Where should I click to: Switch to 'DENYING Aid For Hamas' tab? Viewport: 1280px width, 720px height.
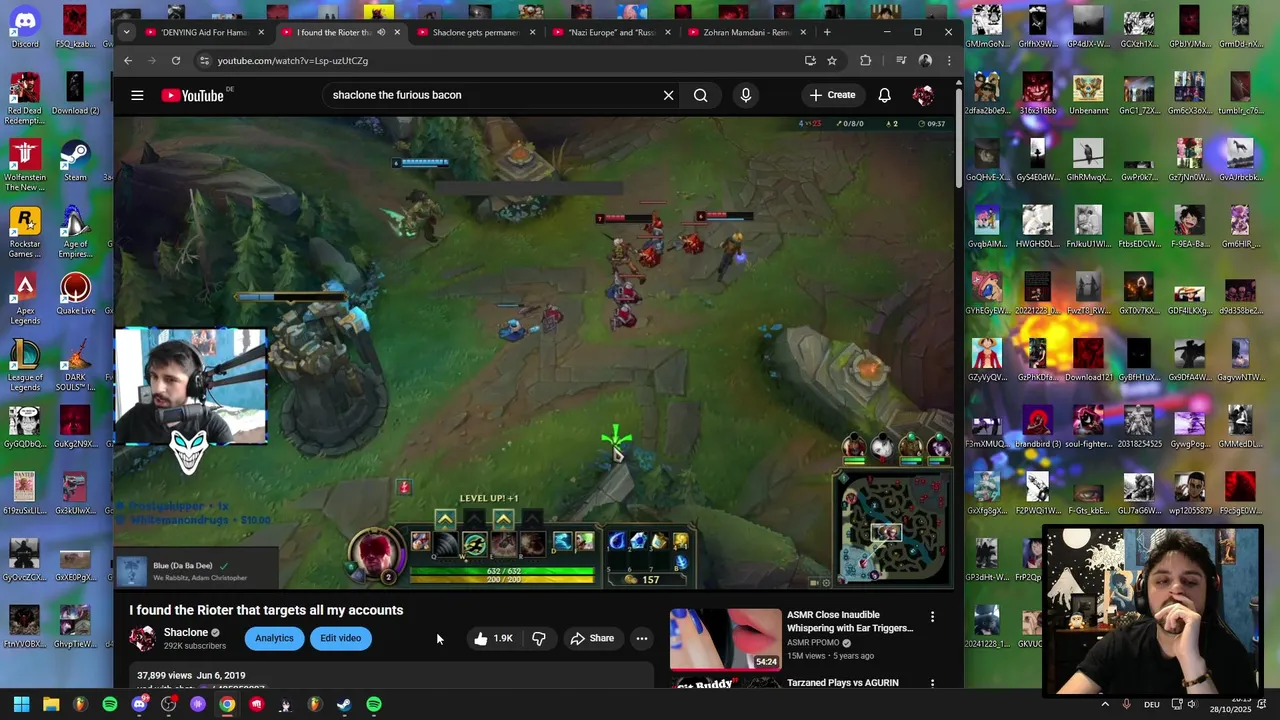tap(204, 32)
